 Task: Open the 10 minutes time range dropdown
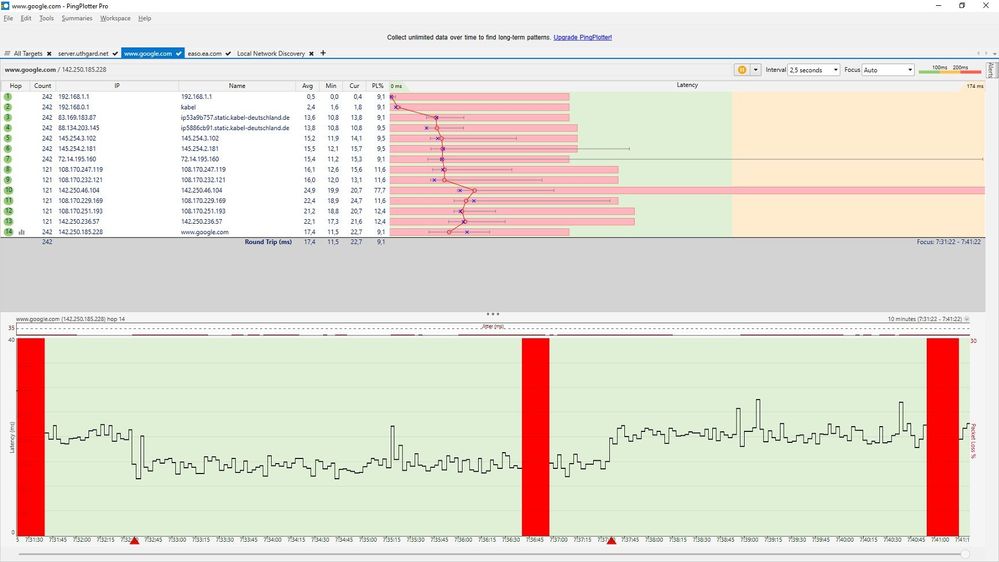click(967, 319)
